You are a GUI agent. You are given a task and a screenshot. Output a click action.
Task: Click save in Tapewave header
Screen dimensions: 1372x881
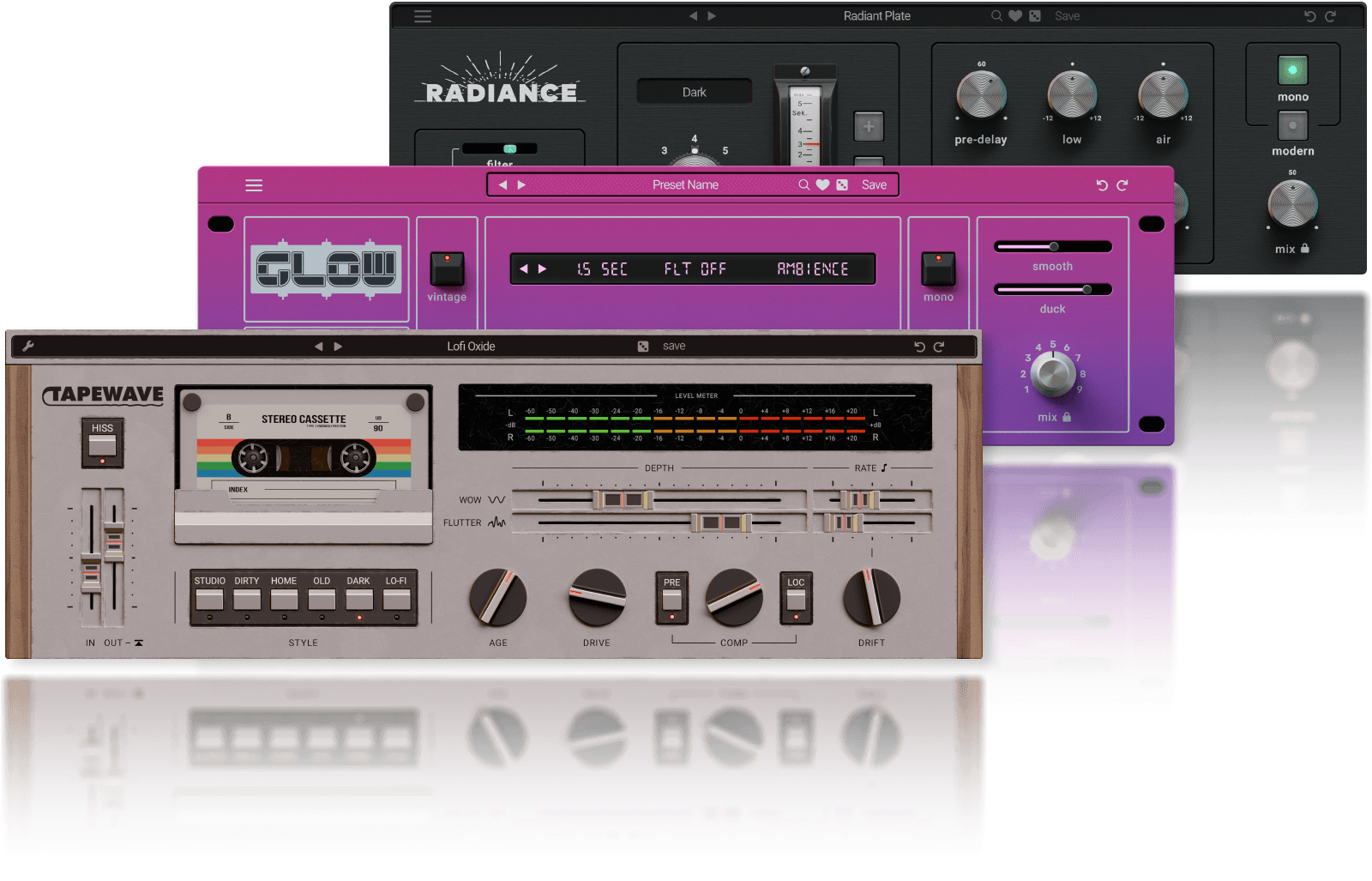click(674, 347)
